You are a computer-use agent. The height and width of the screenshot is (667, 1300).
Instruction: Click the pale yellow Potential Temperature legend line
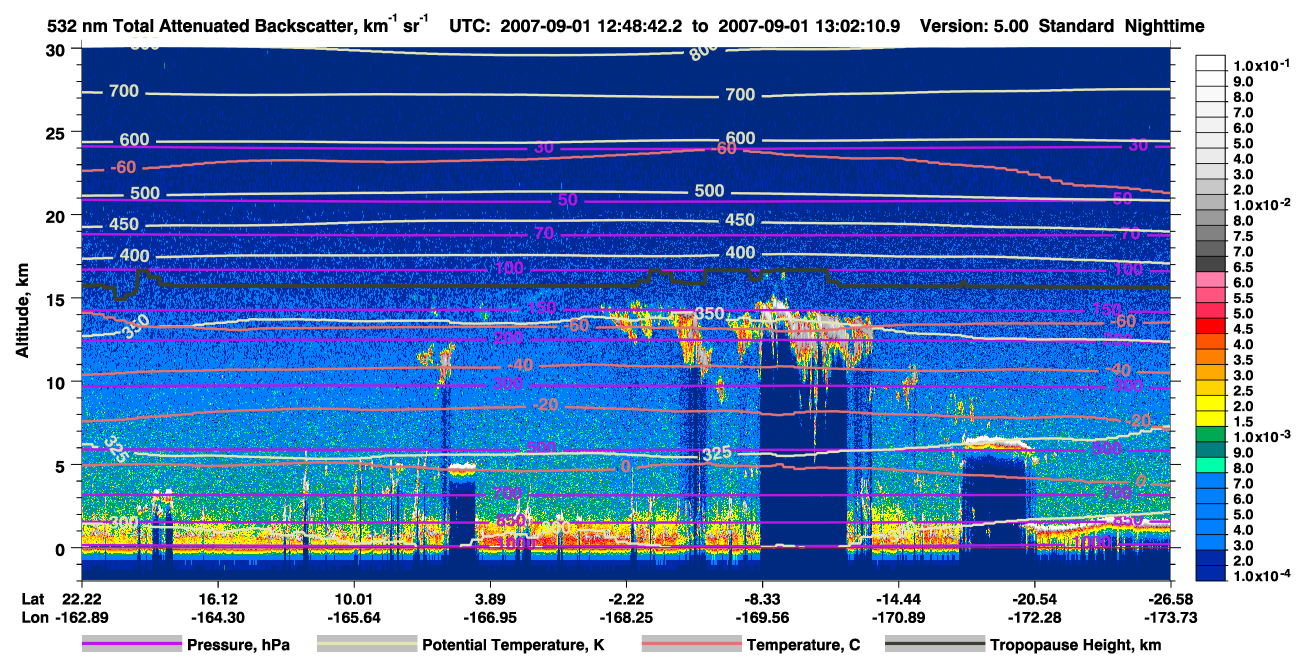coord(367,644)
